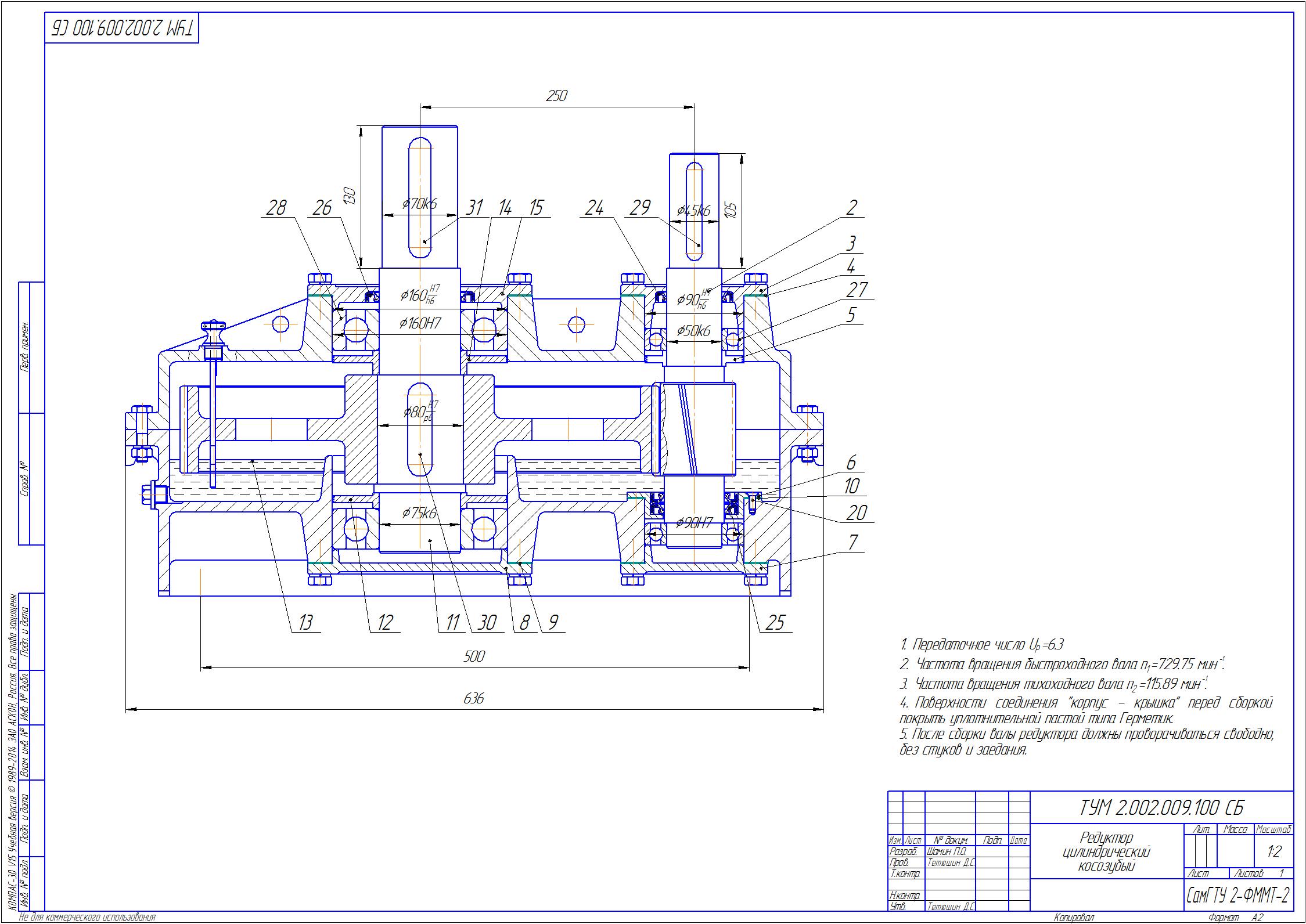Click the 'Формат A2' label
The image size is (1306, 924).
[1236, 918]
